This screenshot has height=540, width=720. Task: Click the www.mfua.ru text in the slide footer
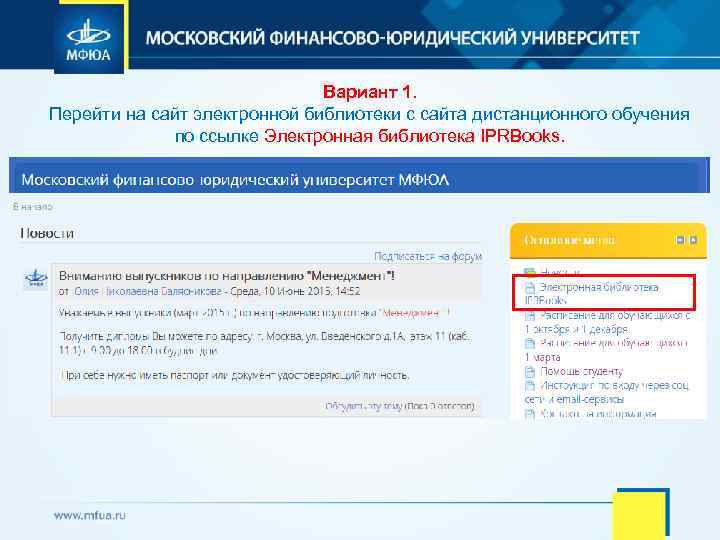(89, 515)
